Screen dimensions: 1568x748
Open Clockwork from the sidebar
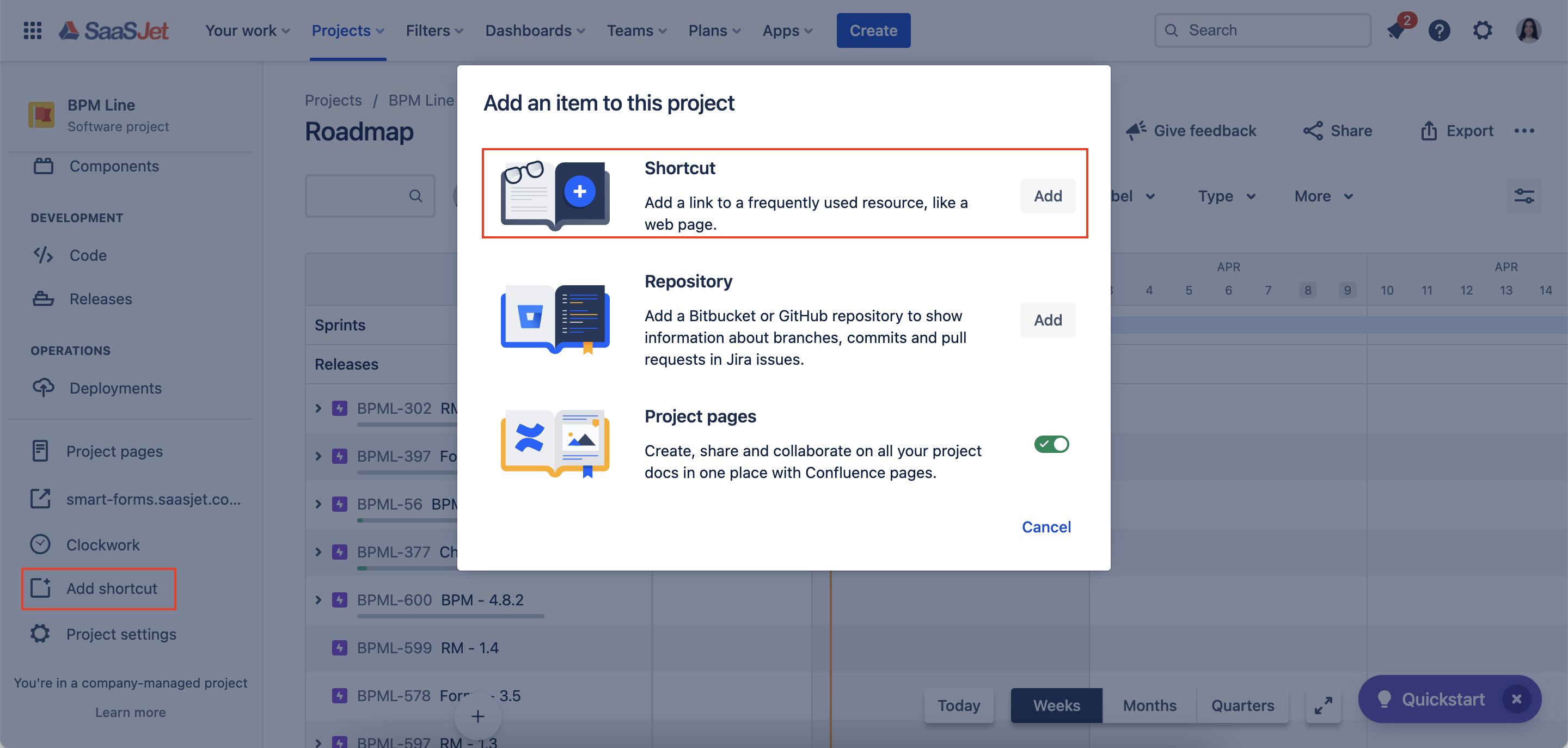click(x=102, y=545)
